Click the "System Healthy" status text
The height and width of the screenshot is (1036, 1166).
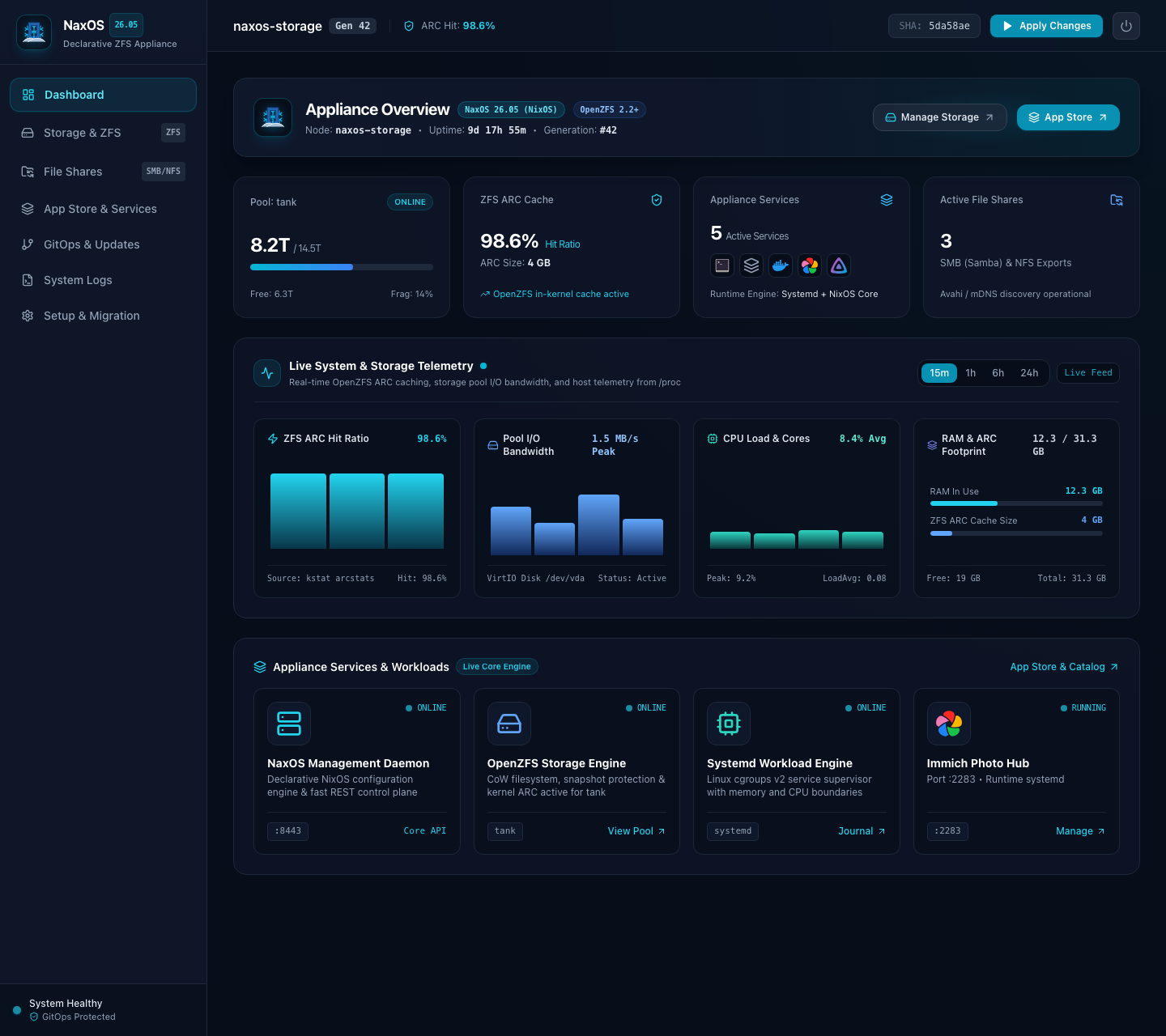point(66,1004)
